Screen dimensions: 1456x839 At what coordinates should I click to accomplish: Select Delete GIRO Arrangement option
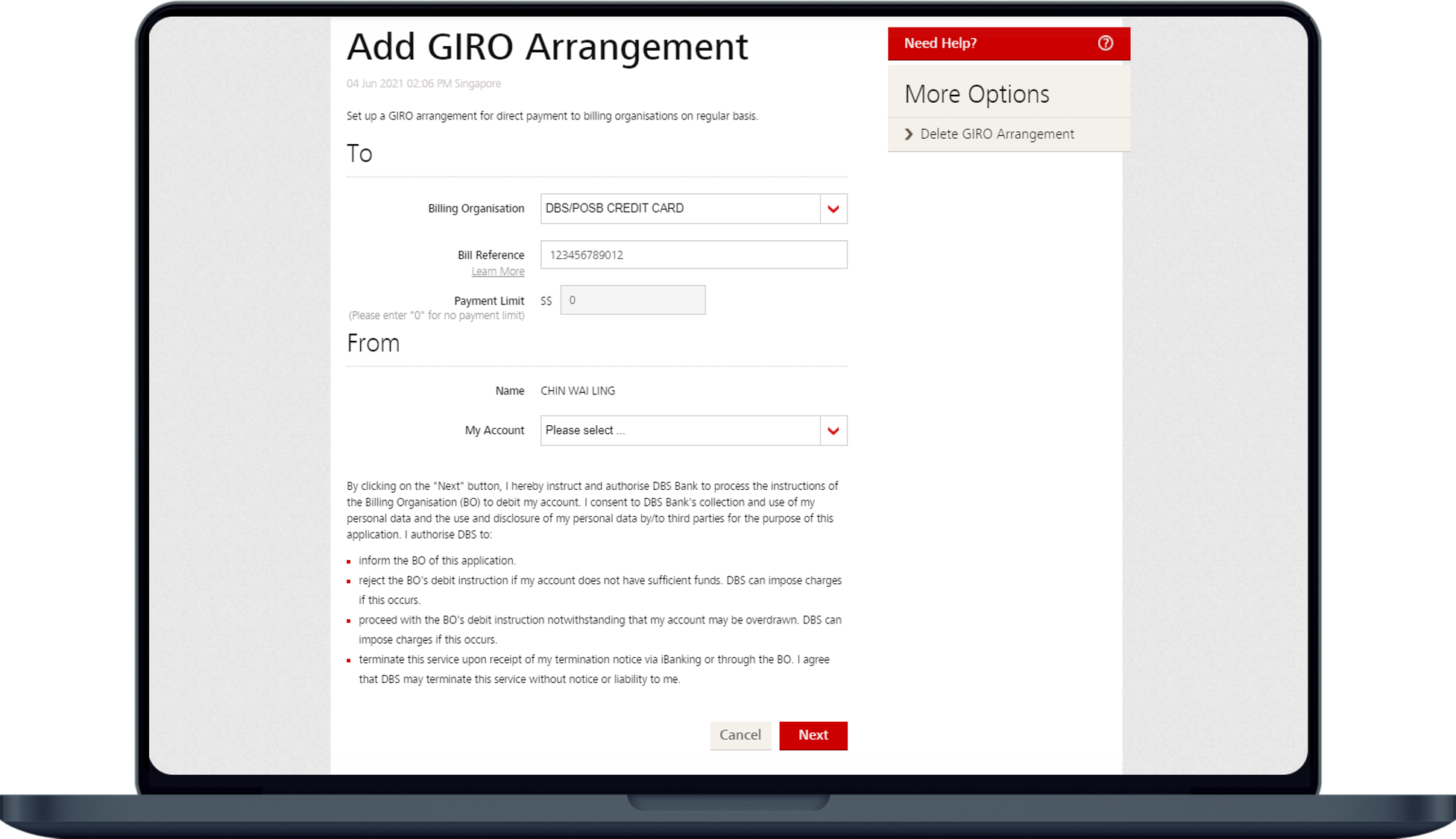click(x=997, y=133)
